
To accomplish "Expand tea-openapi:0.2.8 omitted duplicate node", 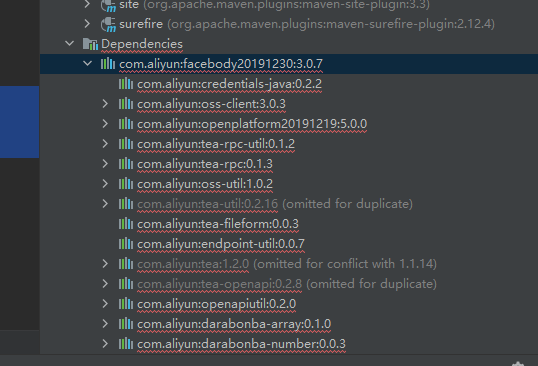I will click(105, 284).
